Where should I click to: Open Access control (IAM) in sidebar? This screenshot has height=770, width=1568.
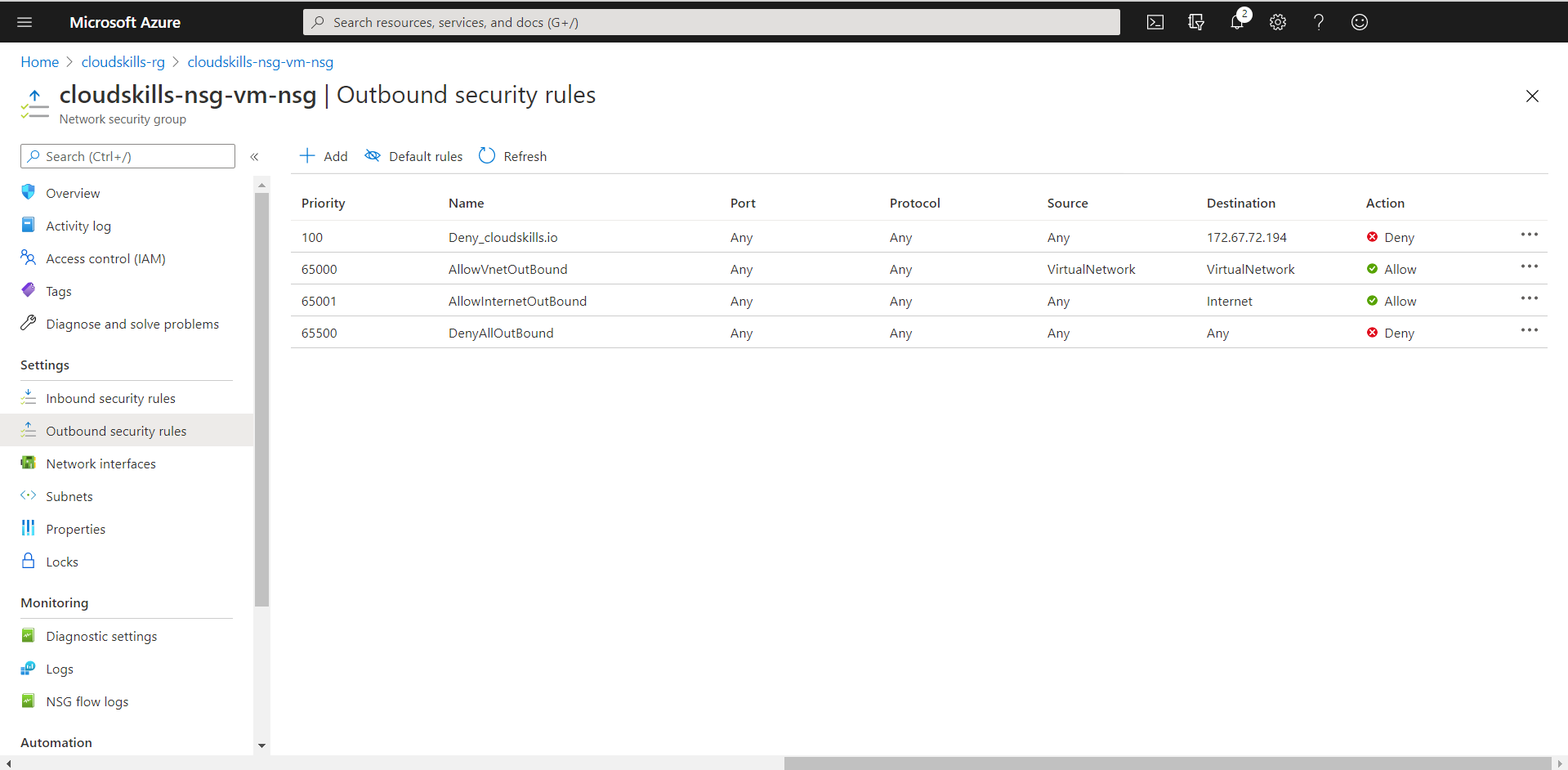pos(105,258)
